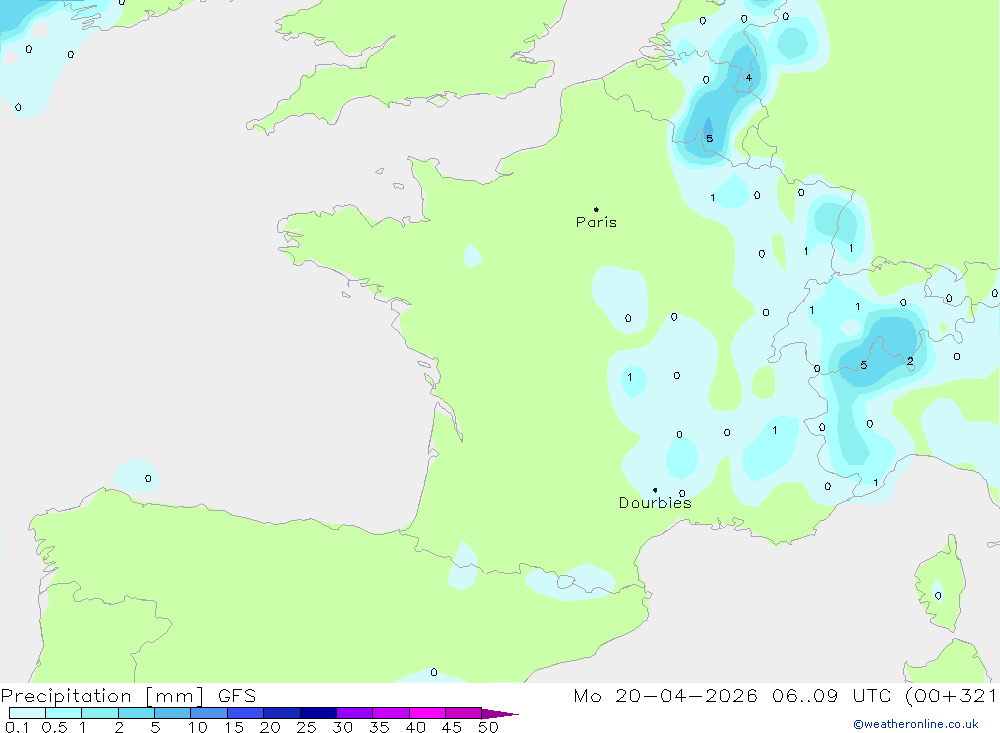The height and width of the screenshot is (733, 1000).
Task: Pick the 30–35 mm purple legend swatch
Action: pos(355,713)
